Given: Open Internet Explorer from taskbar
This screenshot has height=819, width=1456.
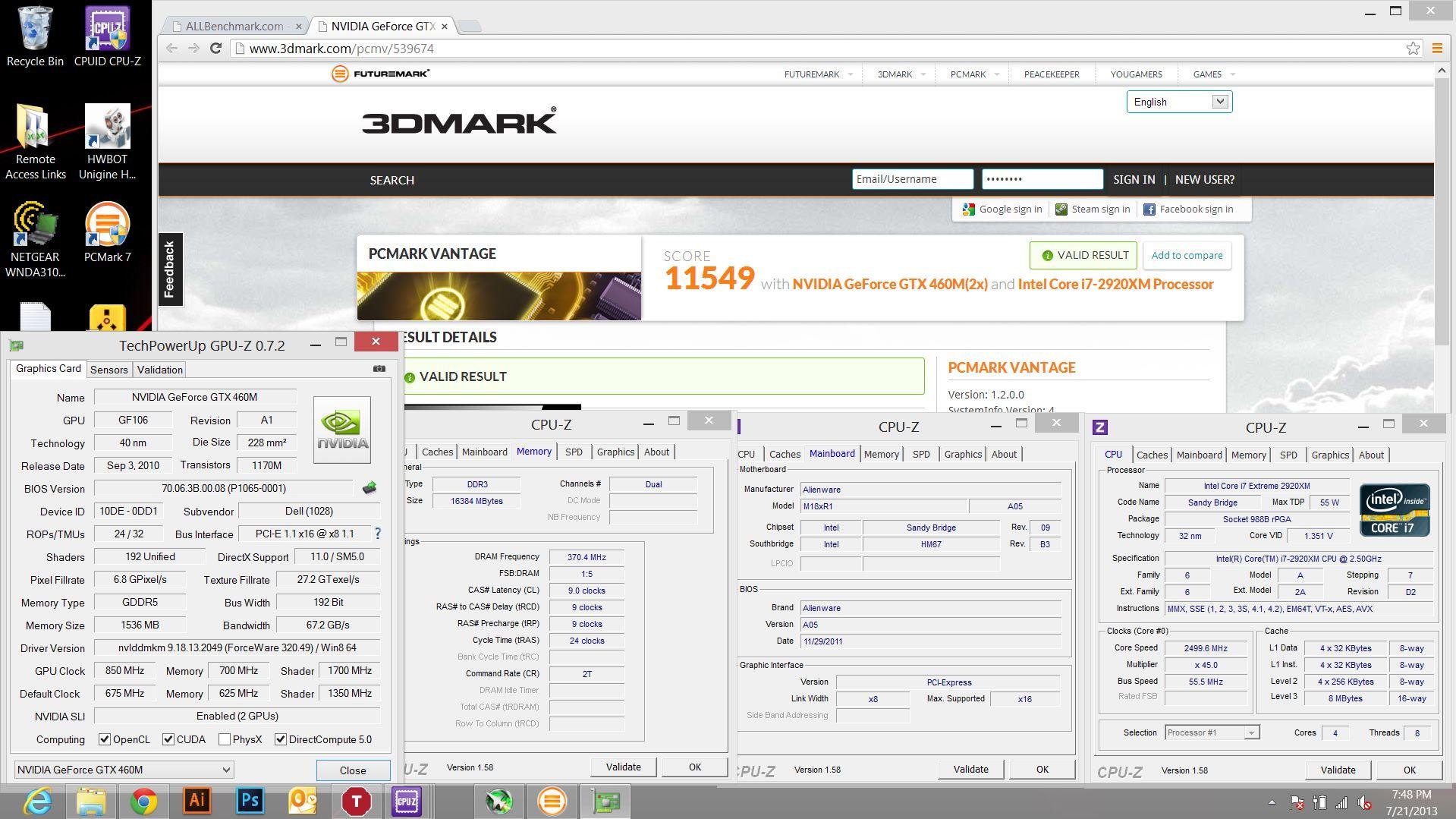Looking at the screenshot, I should click(36, 801).
